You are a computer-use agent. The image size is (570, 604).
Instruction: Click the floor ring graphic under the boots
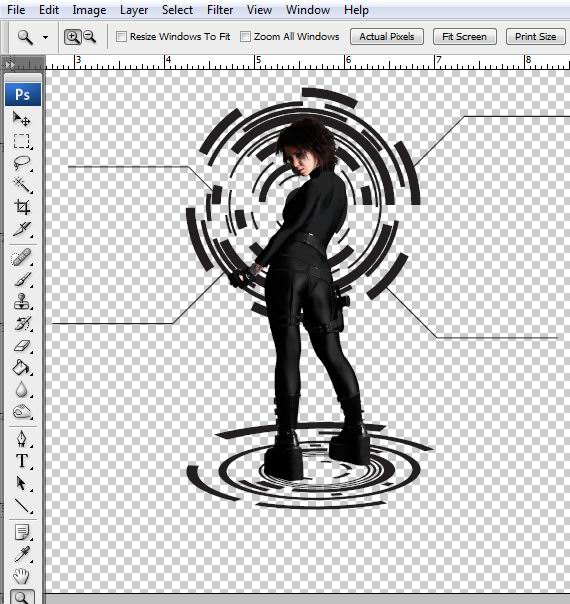(310, 464)
